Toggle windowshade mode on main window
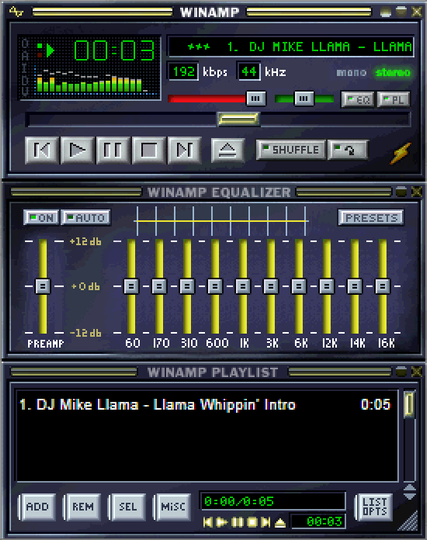Viewport: 427px width, 540px height. (x=401, y=12)
